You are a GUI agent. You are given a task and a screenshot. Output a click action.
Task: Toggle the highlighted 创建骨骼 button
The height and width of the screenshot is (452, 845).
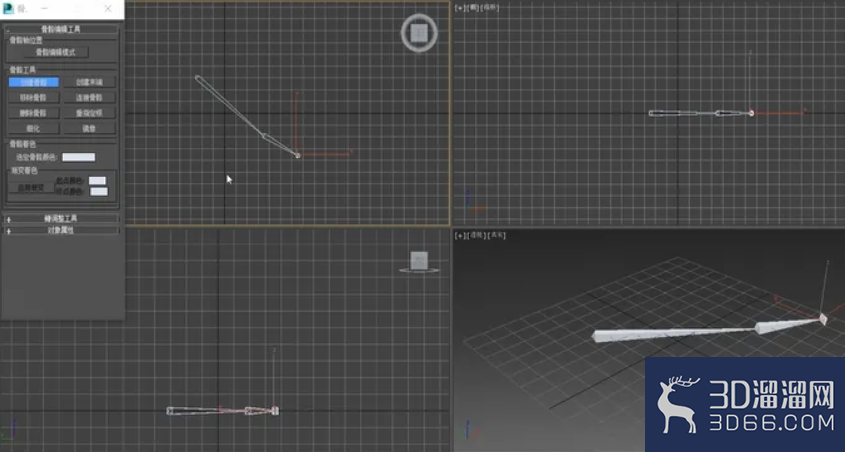tap(33, 82)
